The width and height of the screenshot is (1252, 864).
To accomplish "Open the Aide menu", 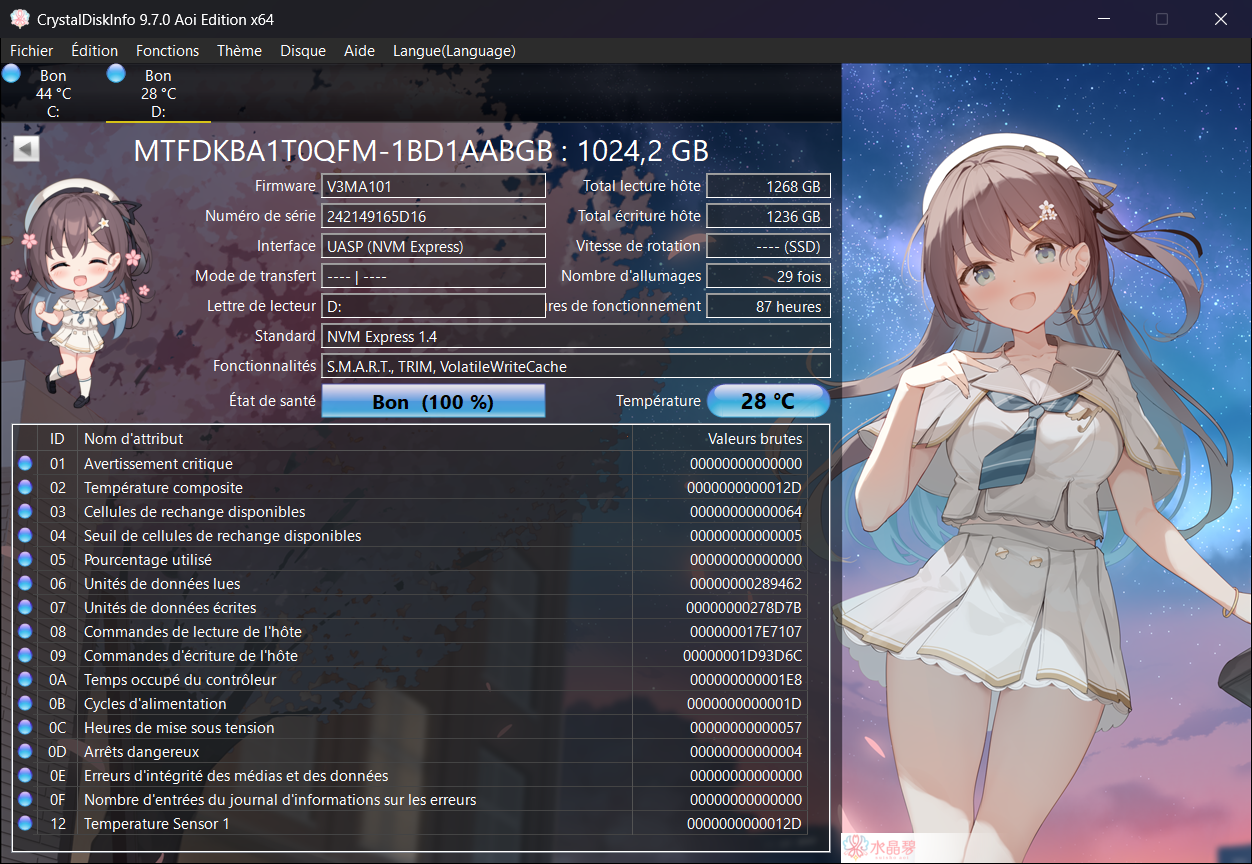I will [x=359, y=50].
